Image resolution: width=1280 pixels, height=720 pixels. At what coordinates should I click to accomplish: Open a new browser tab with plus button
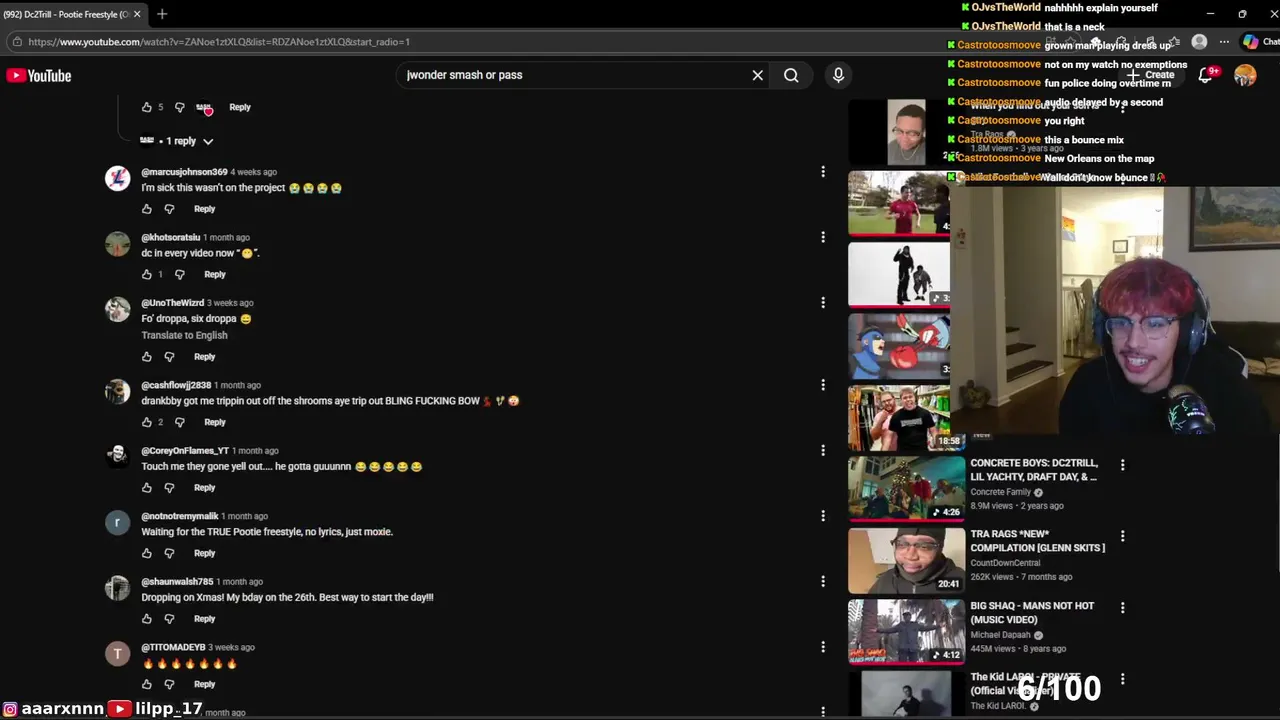(x=162, y=14)
